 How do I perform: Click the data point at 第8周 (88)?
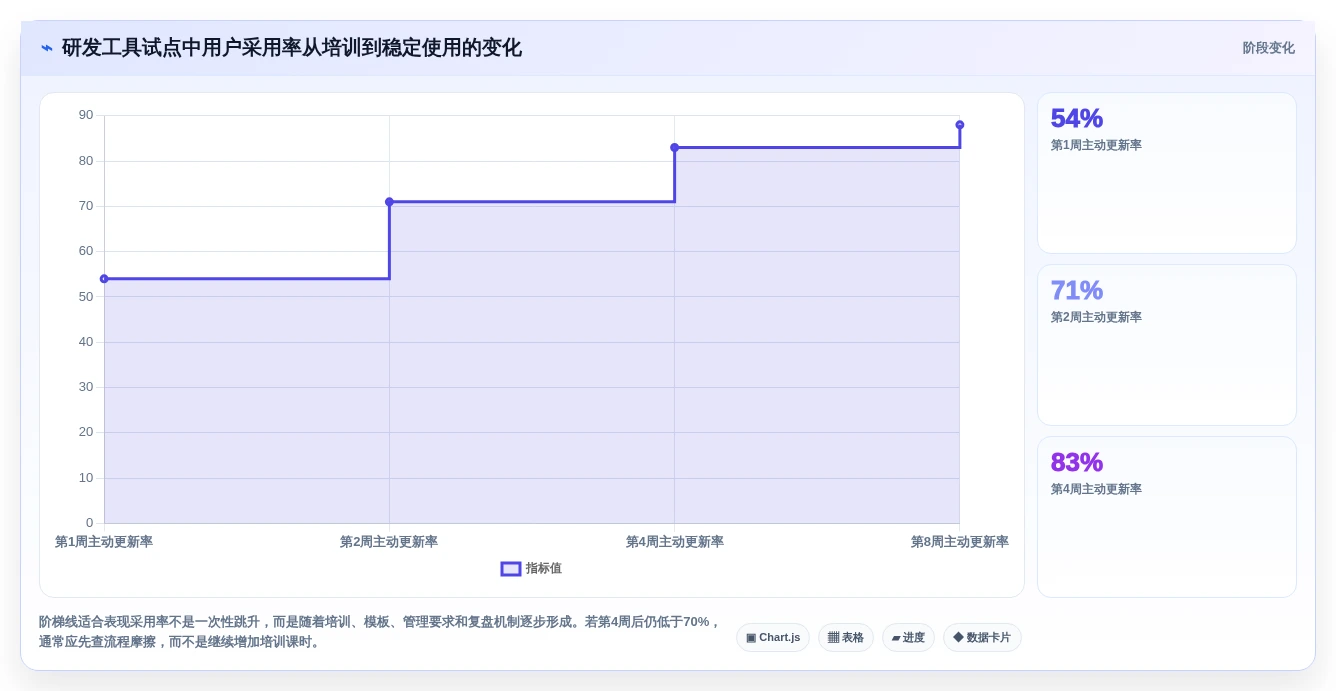pyautogui.click(x=960, y=125)
